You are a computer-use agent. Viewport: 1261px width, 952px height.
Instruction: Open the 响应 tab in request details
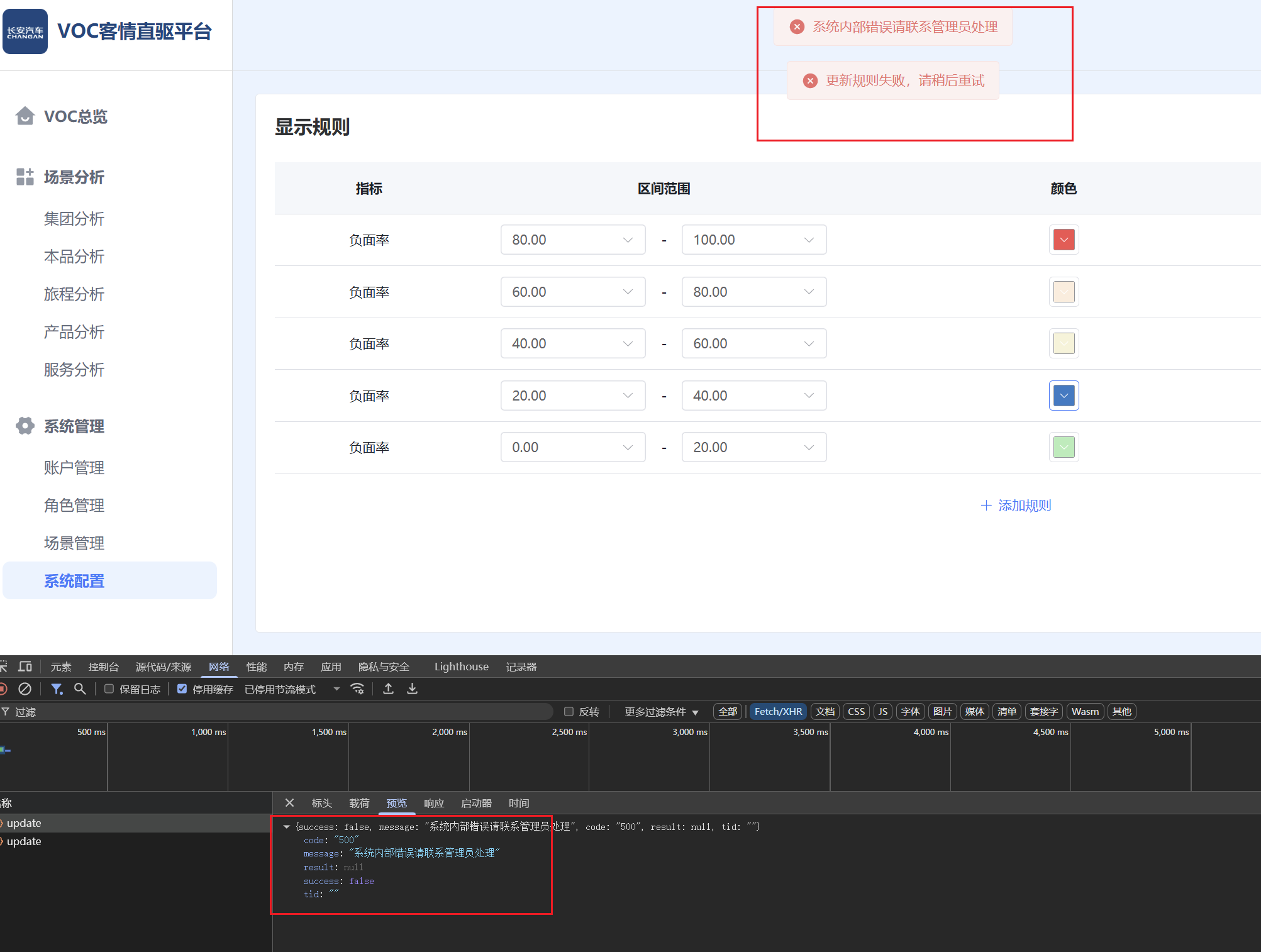(433, 803)
